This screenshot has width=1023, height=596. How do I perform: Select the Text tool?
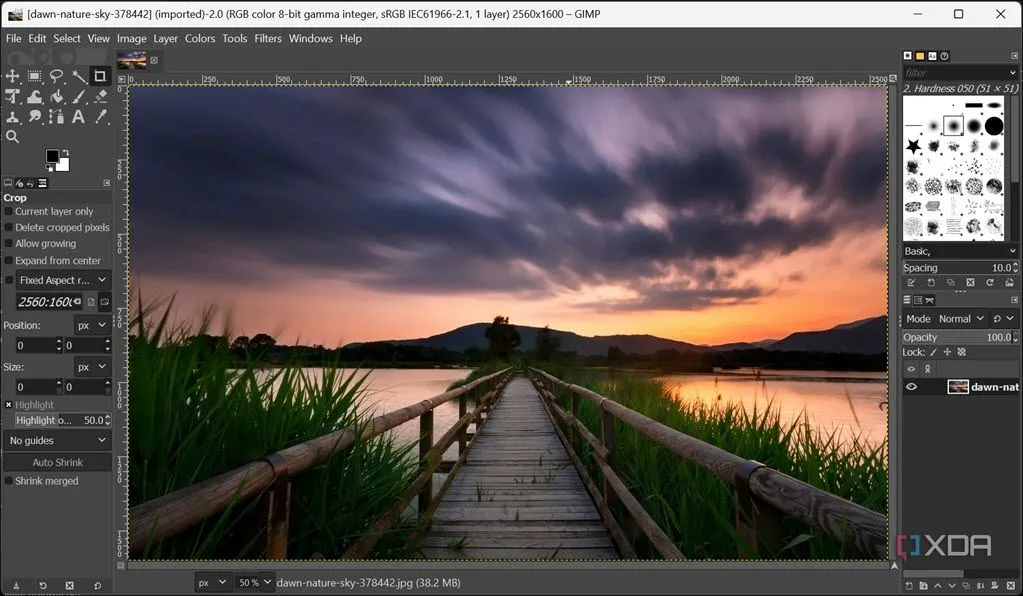[78, 117]
